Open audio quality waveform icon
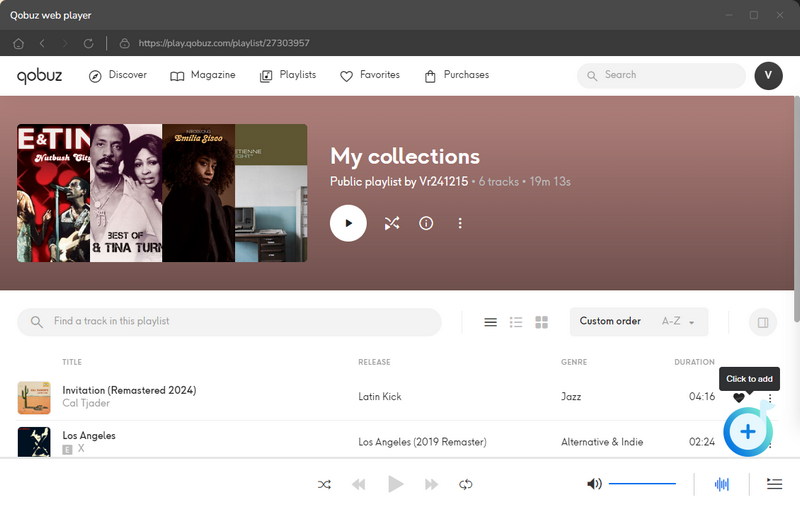 coord(721,484)
